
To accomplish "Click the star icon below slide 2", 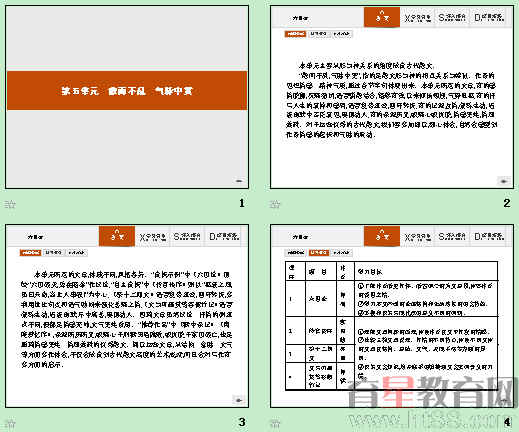I will 275,204.
